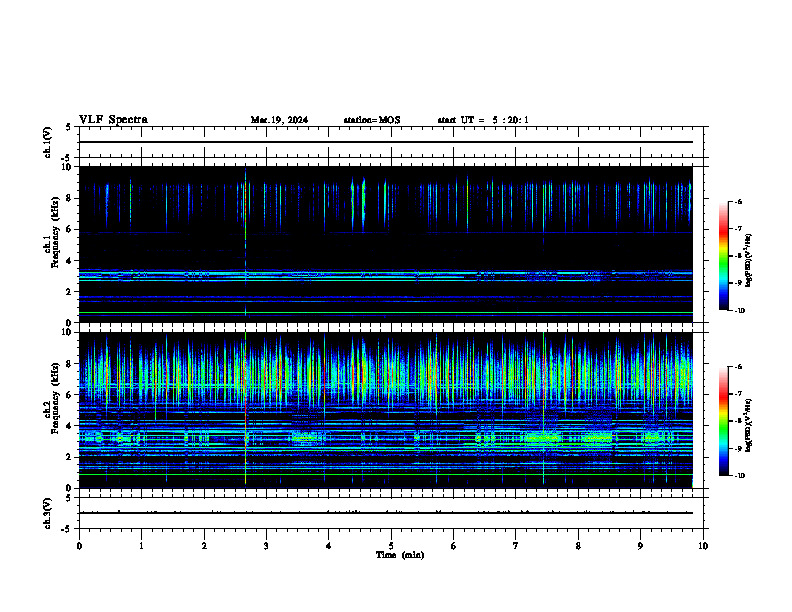Click the "ch.1(V)" waveform axis label

coord(47,142)
